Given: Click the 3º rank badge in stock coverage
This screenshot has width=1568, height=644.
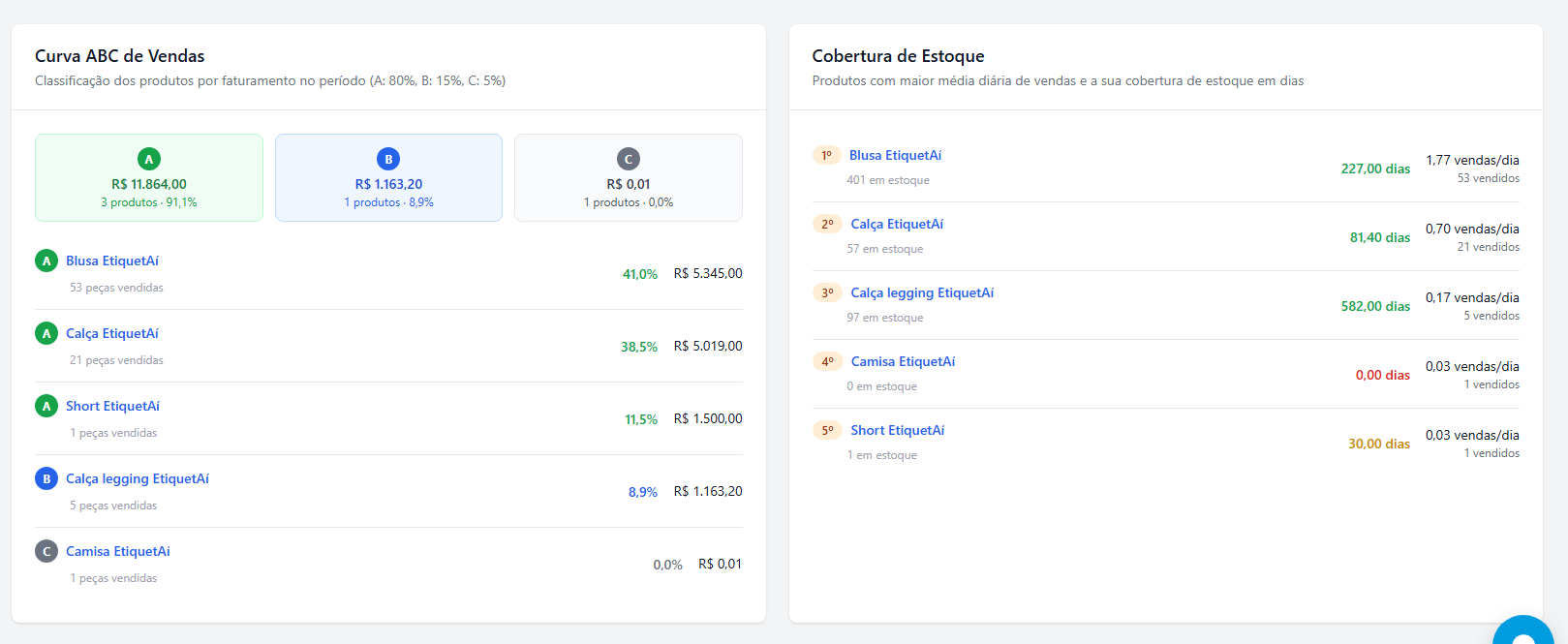Looking at the screenshot, I should coord(827,292).
